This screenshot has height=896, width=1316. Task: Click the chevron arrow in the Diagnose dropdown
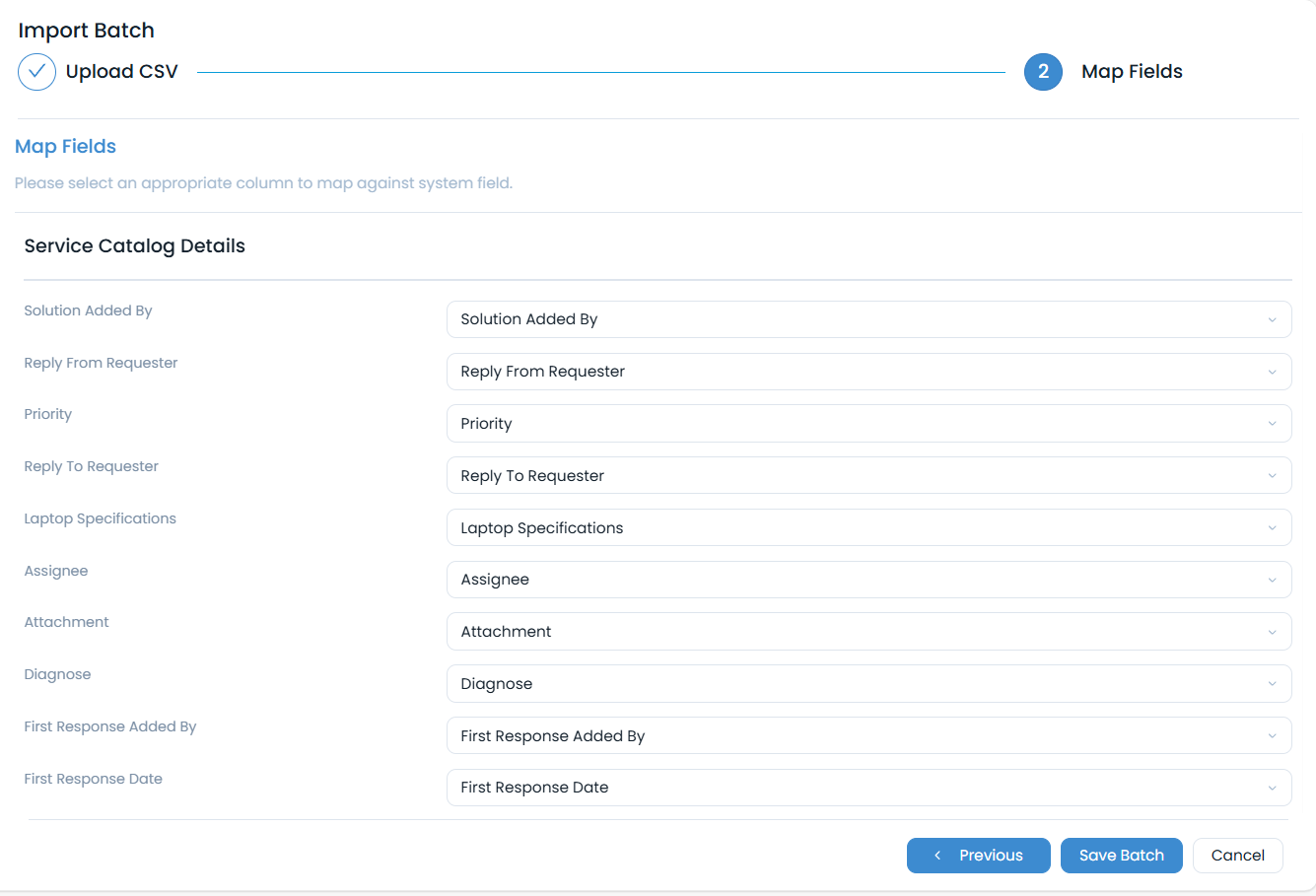pyautogui.click(x=1272, y=684)
